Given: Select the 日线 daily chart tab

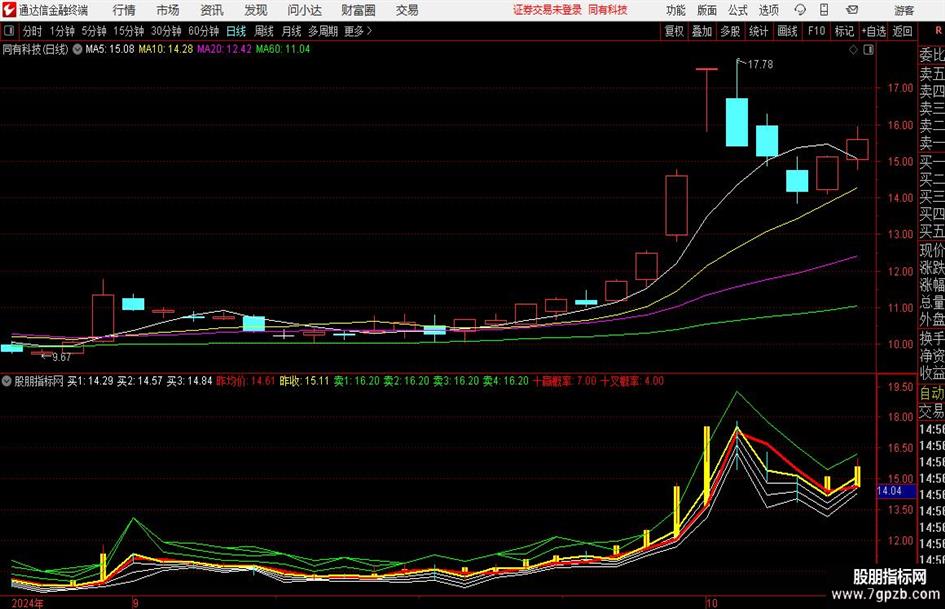Looking at the screenshot, I should coord(236,31).
